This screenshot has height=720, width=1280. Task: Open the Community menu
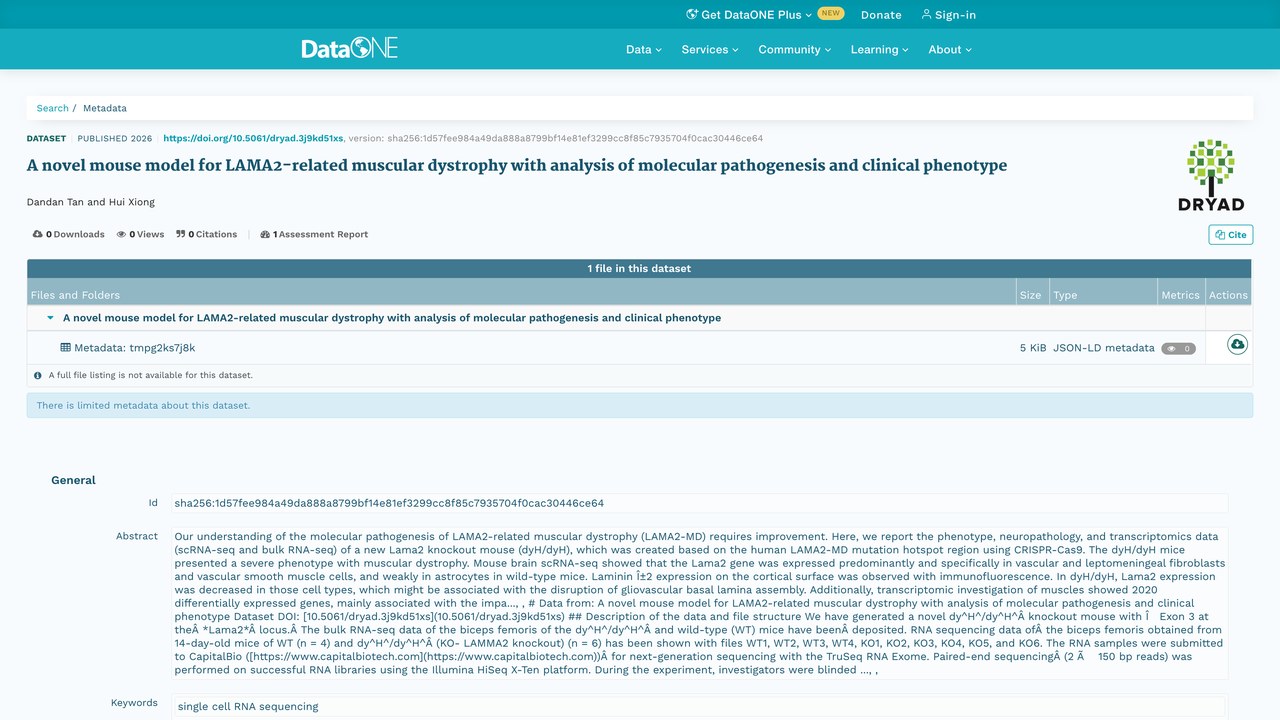coord(794,49)
